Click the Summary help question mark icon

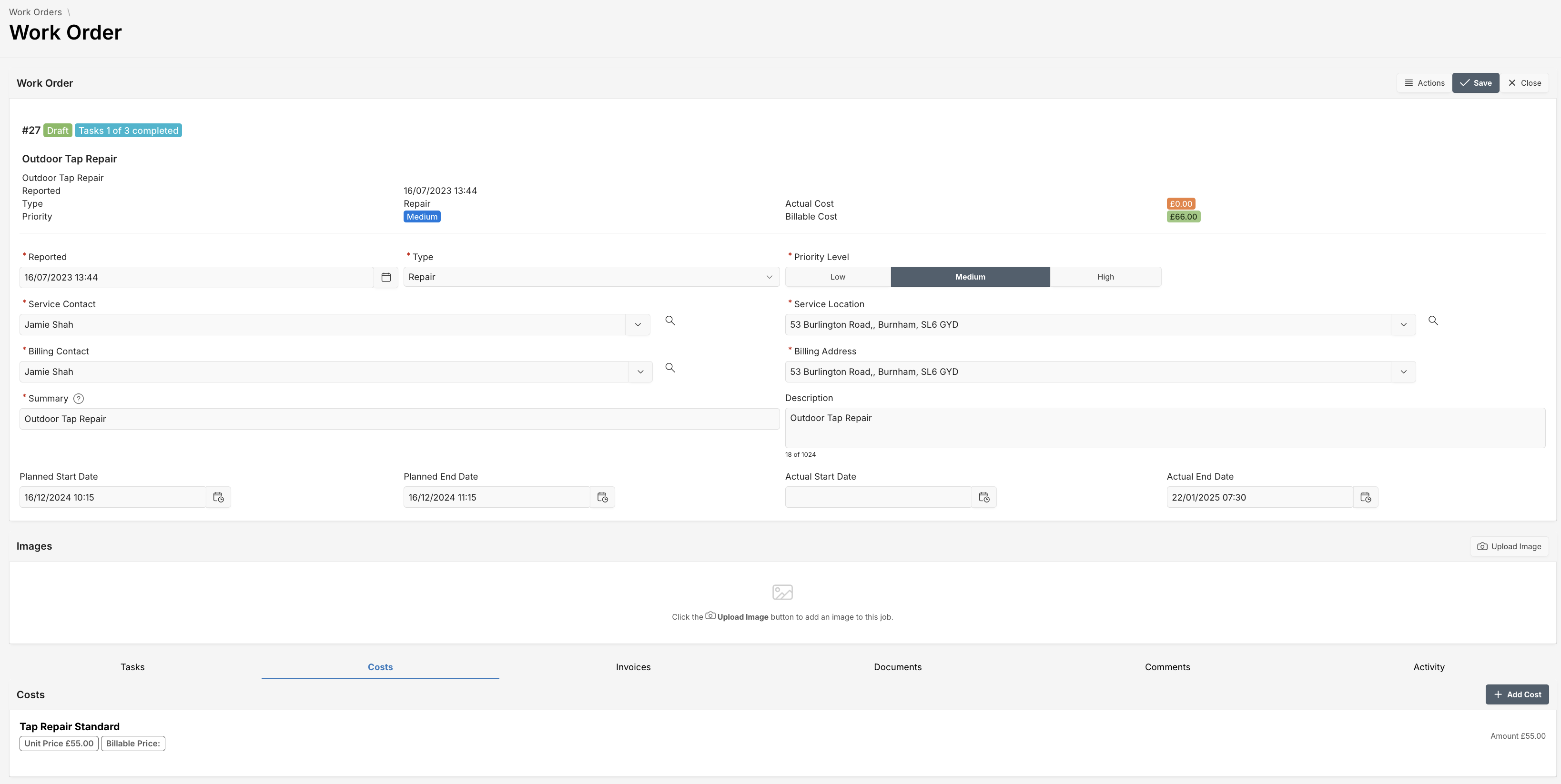[x=78, y=399]
